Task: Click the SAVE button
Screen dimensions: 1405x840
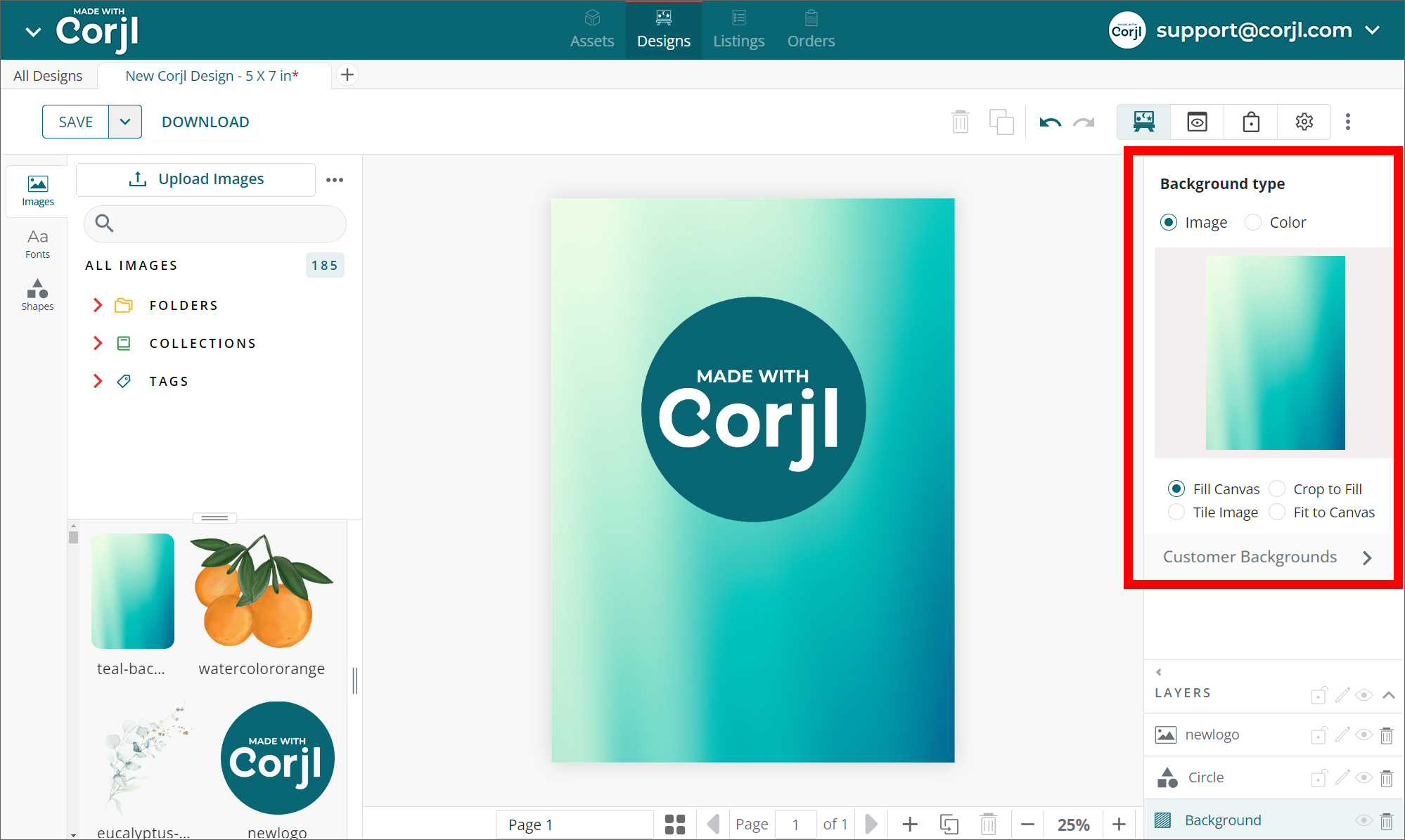Action: tap(76, 122)
